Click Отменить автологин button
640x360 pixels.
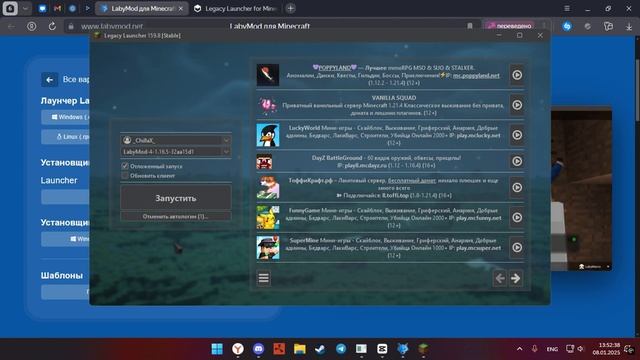pyautogui.click(x=176, y=216)
